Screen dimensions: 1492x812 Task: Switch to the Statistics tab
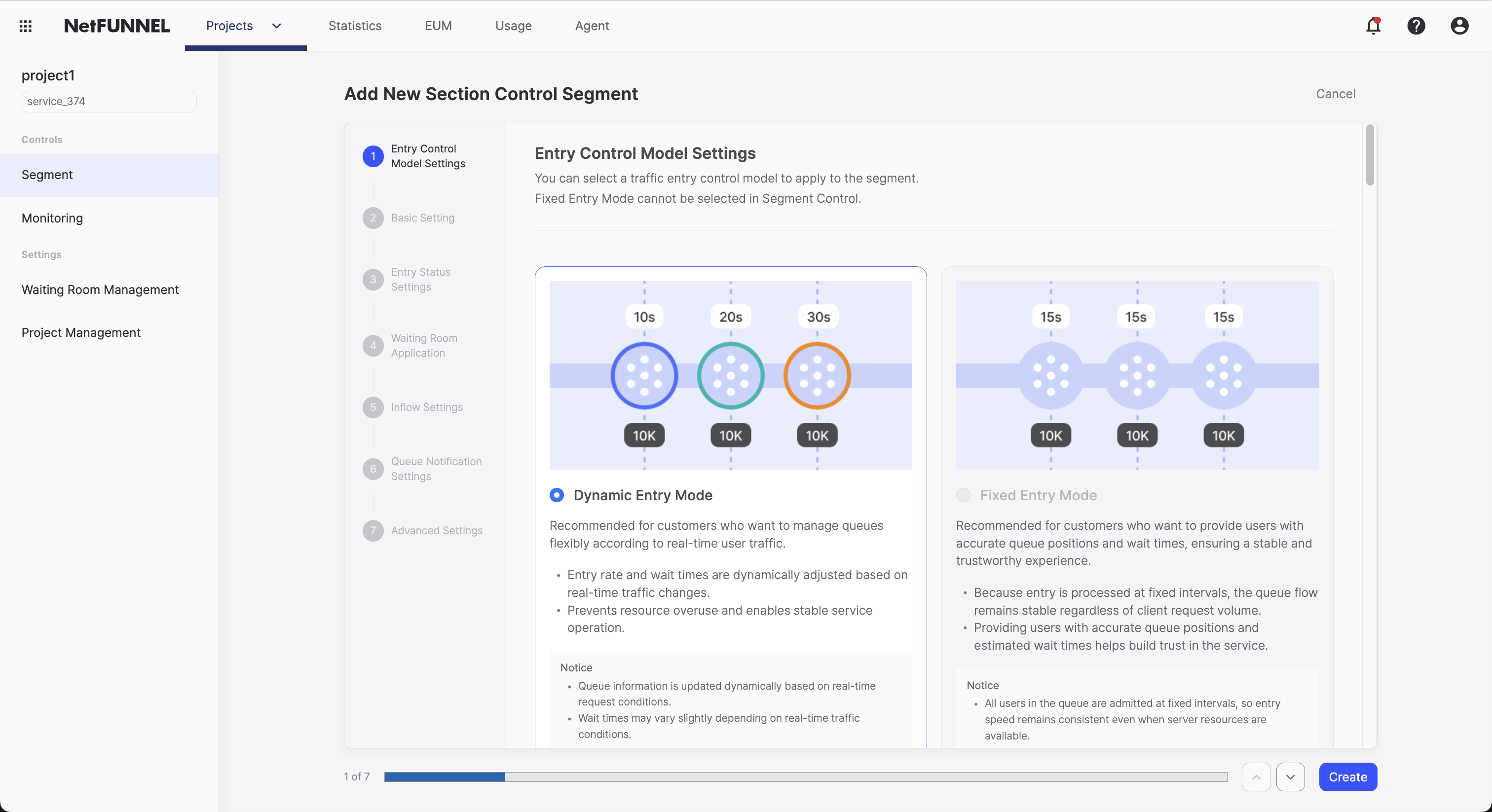(x=354, y=26)
